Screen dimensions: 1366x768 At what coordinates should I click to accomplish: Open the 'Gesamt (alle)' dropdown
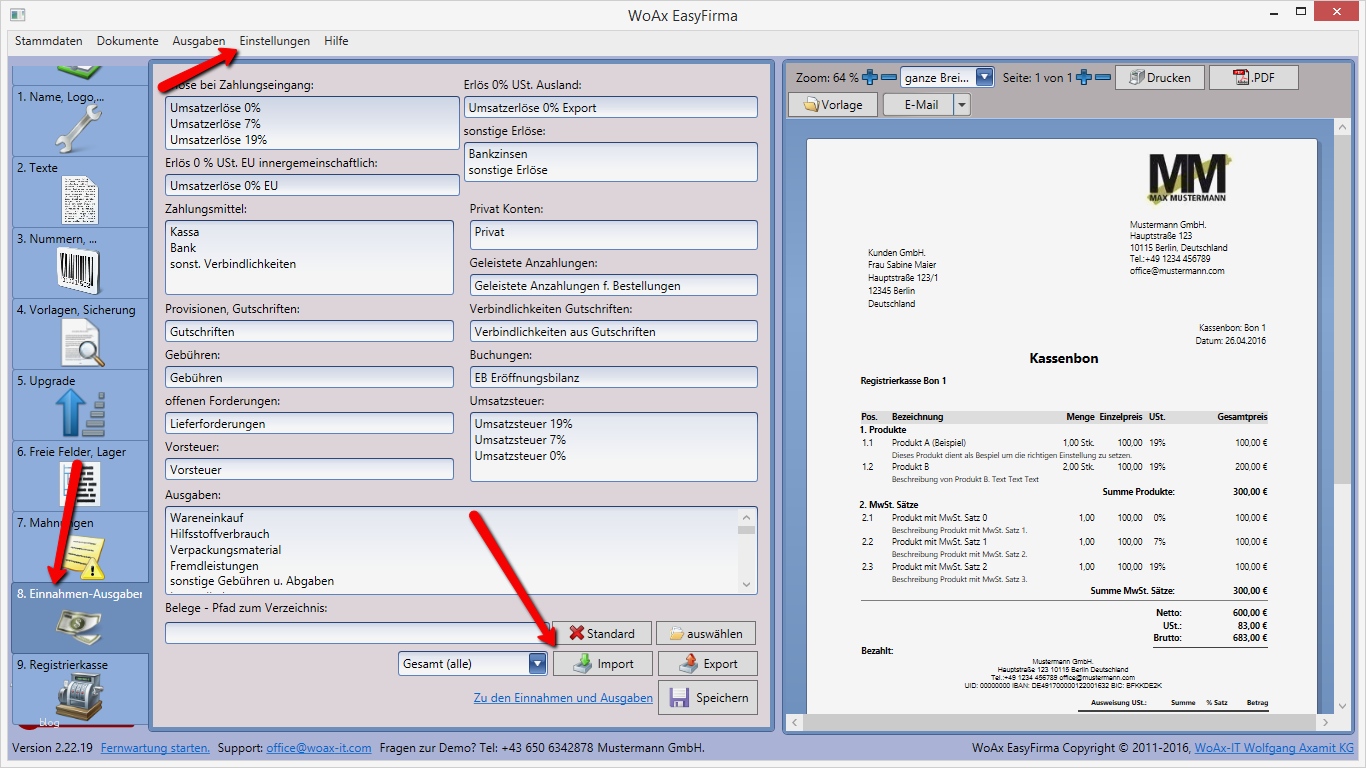pyautogui.click(x=538, y=663)
